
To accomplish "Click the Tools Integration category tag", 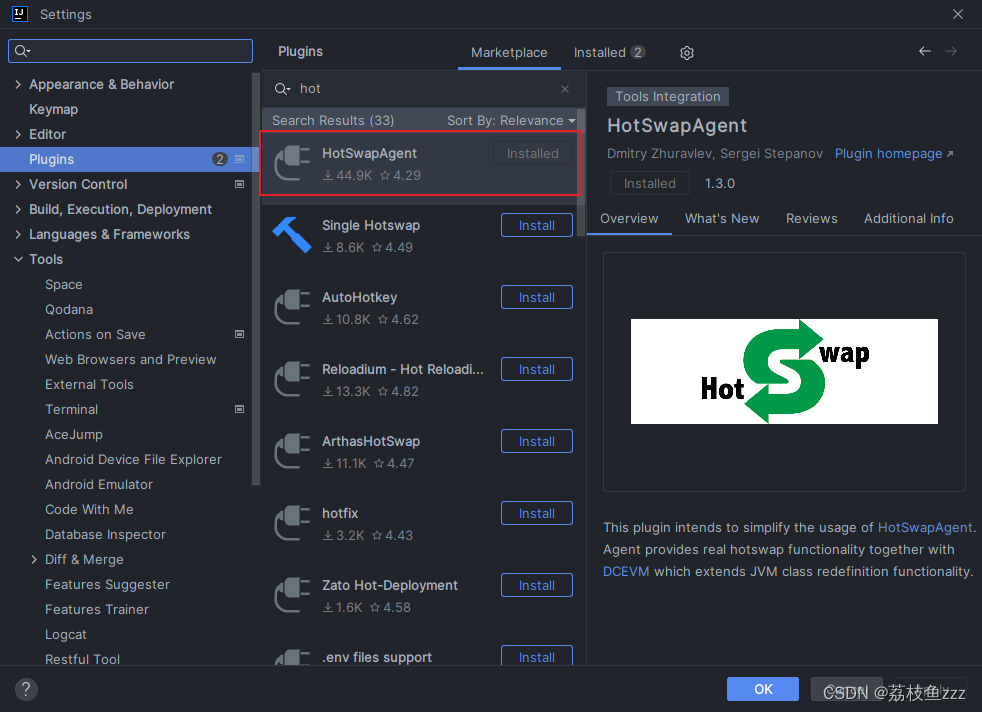I will coord(668,96).
